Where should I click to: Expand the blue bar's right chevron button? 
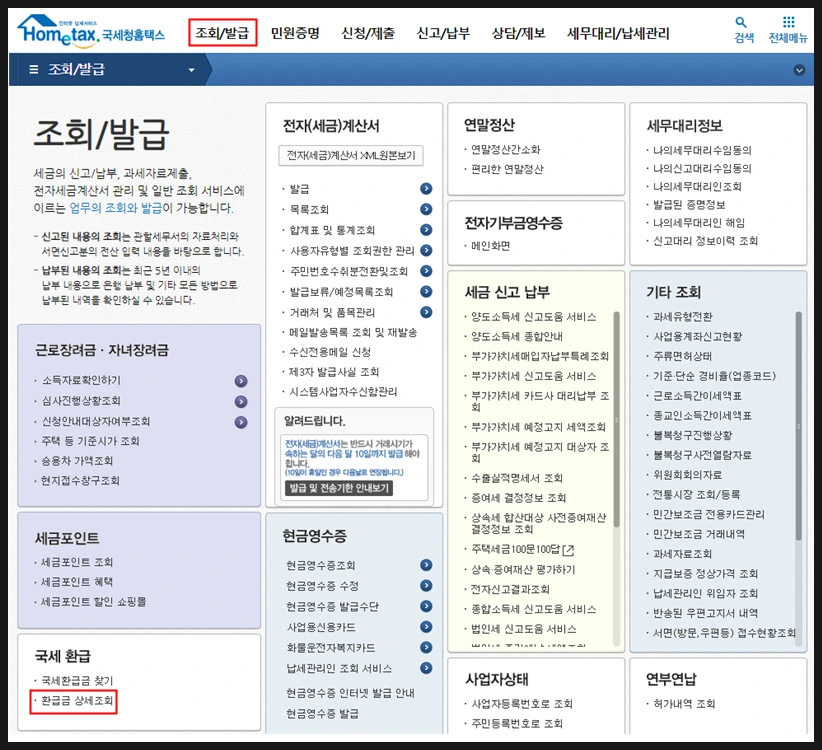click(799, 70)
